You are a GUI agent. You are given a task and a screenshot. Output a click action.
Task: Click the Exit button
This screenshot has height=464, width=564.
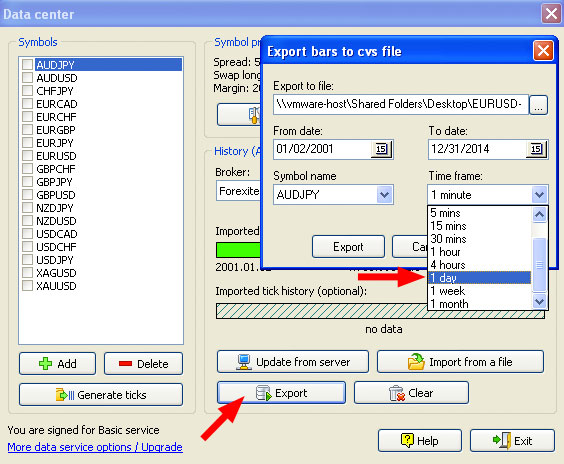[512, 440]
